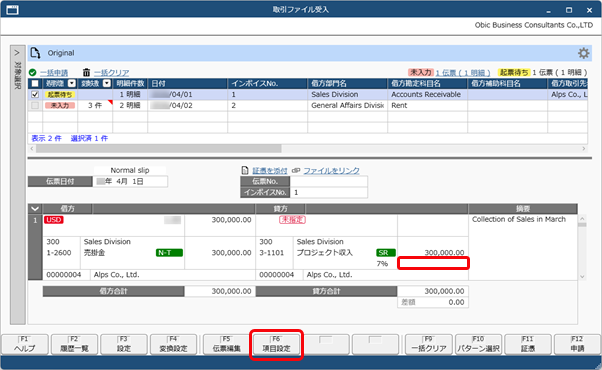The width and height of the screenshot is (602, 370).
Task: Click the 証憑を添付 link
Action: click(x=270, y=170)
